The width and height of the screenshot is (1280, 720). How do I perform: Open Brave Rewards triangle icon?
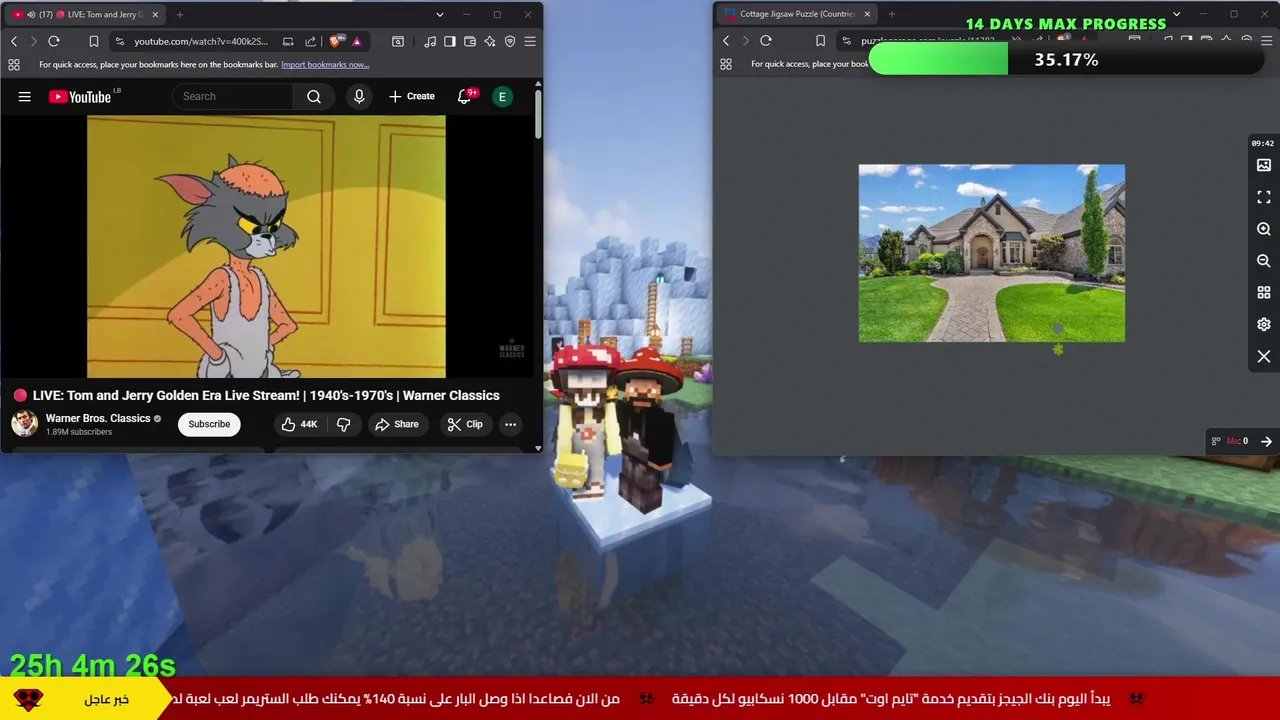(357, 41)
